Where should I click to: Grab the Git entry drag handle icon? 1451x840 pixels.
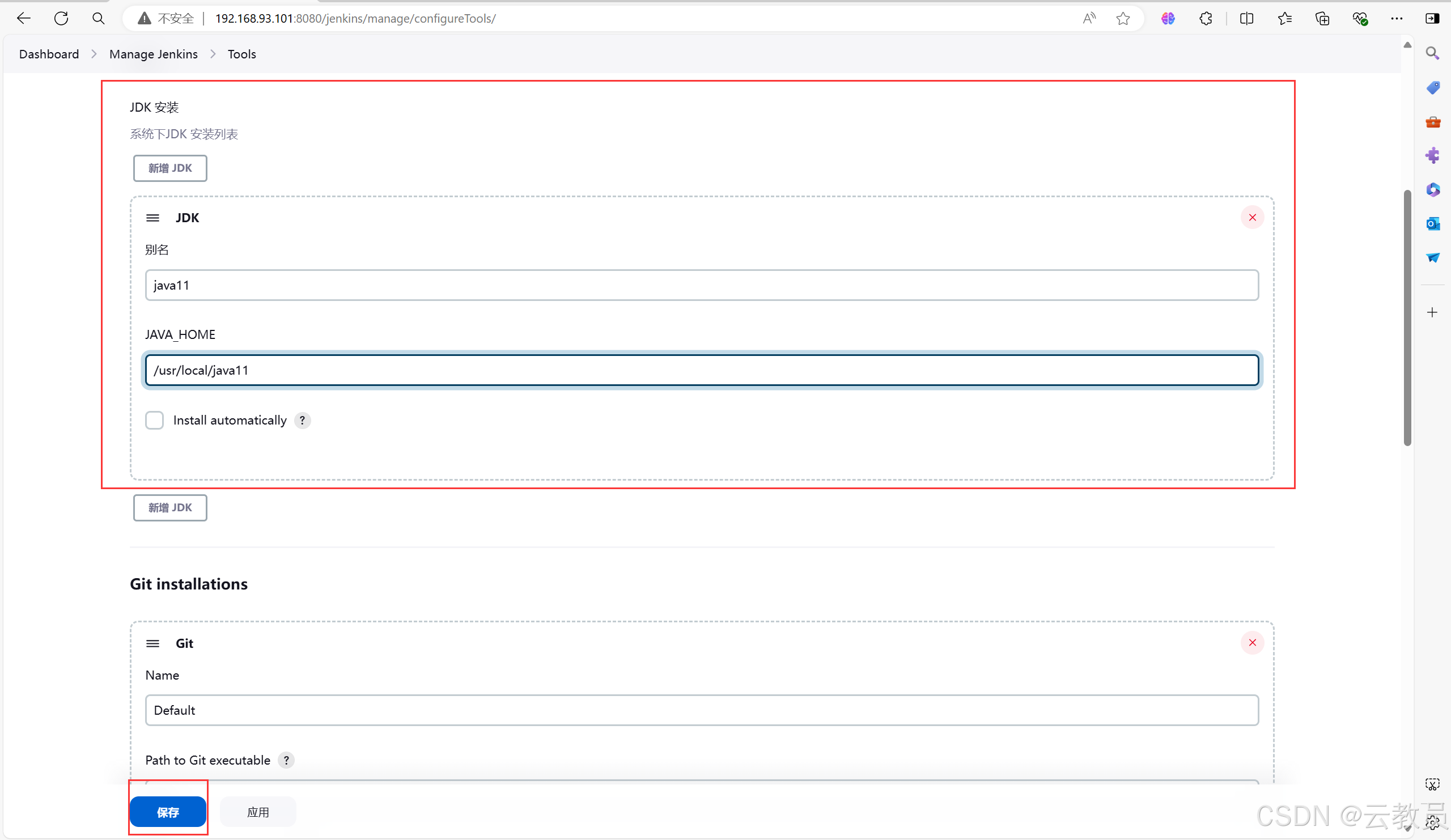152,643
